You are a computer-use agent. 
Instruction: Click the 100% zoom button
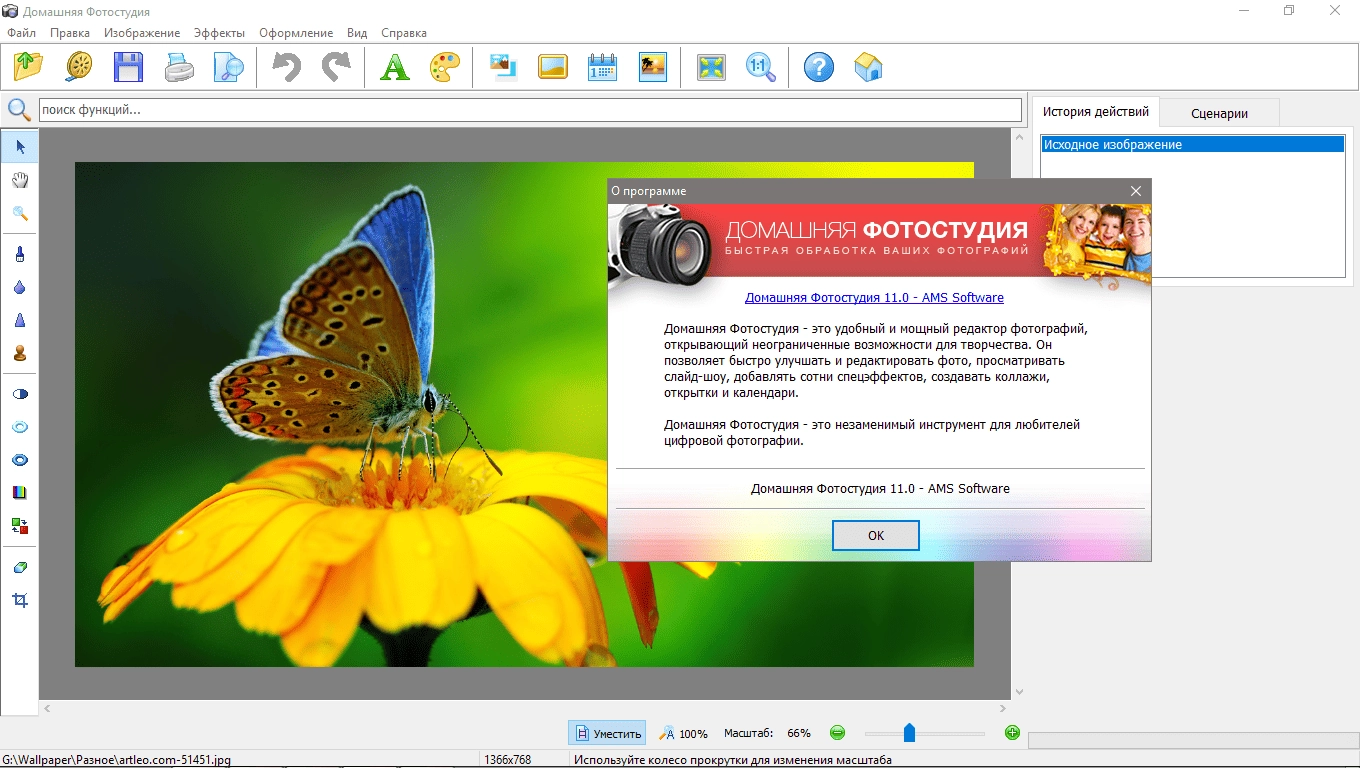click(683, 733)
